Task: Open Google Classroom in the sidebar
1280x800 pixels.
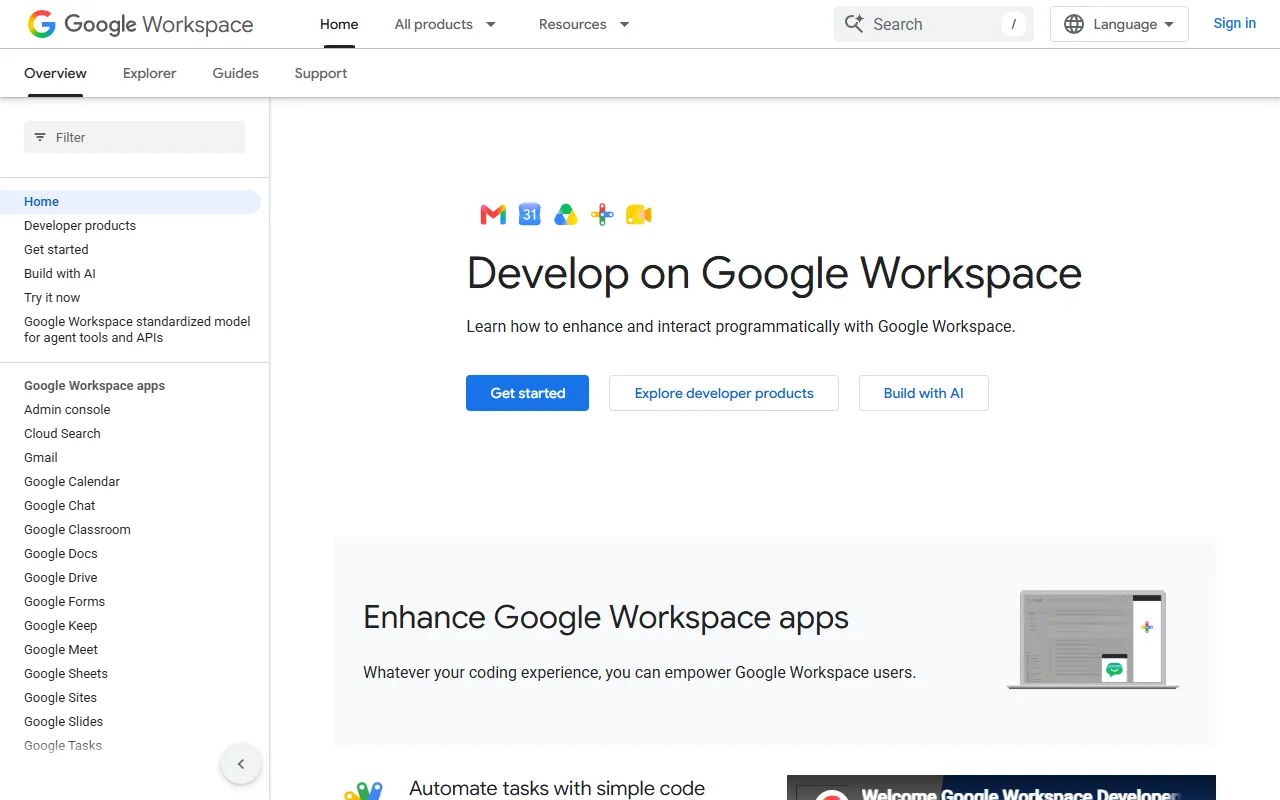Action: [x=77, y=530]
